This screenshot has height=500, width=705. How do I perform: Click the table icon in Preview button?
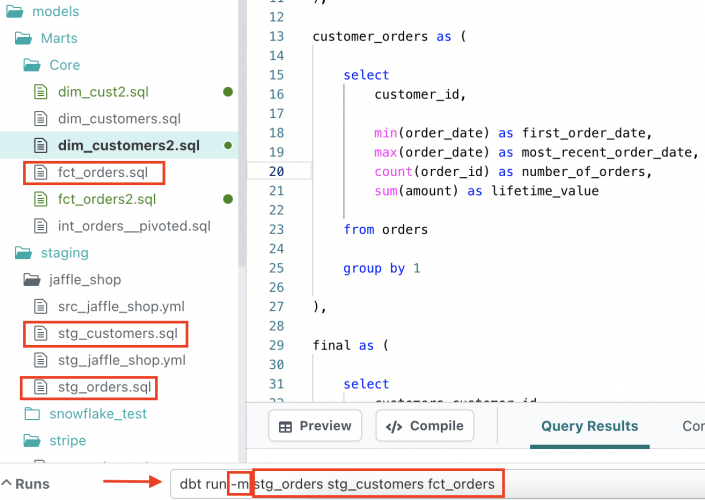tap(286, 426)
